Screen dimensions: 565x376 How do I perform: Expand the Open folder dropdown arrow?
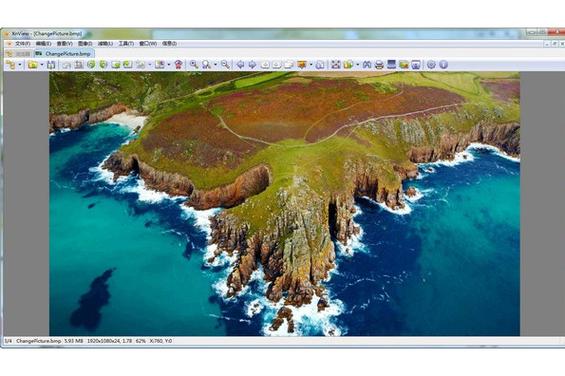tap(42, 65)
